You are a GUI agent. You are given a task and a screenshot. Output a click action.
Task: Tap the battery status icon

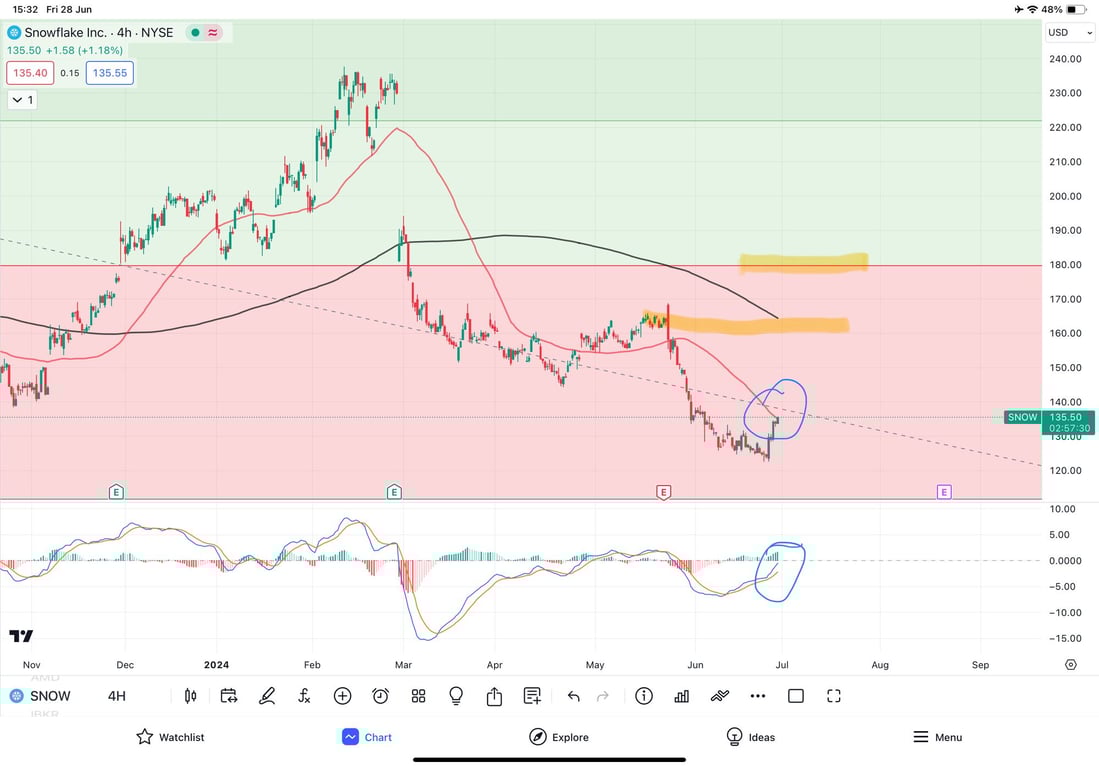click(1074, 9)
